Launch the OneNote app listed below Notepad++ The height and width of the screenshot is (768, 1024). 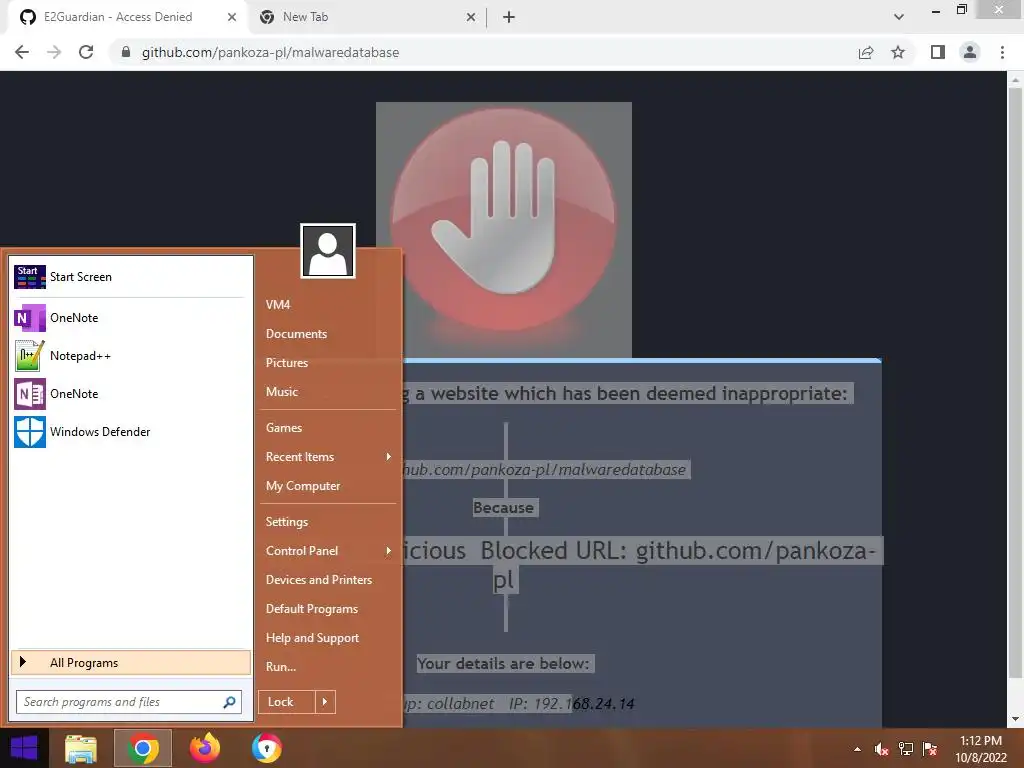click(x=29, y=394)
